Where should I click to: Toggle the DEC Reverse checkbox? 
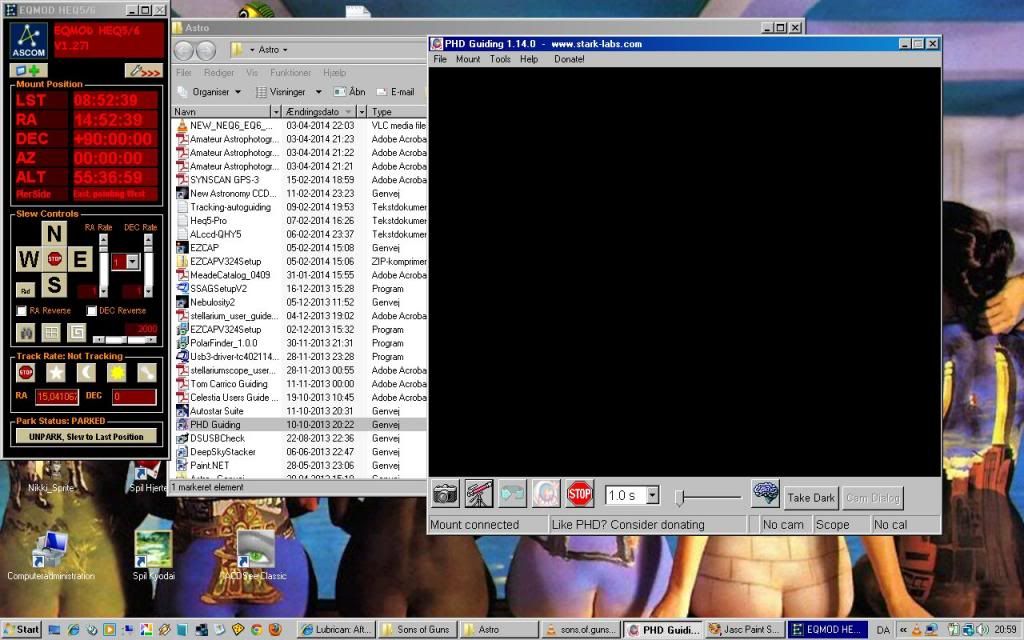(x=91, y=311)
